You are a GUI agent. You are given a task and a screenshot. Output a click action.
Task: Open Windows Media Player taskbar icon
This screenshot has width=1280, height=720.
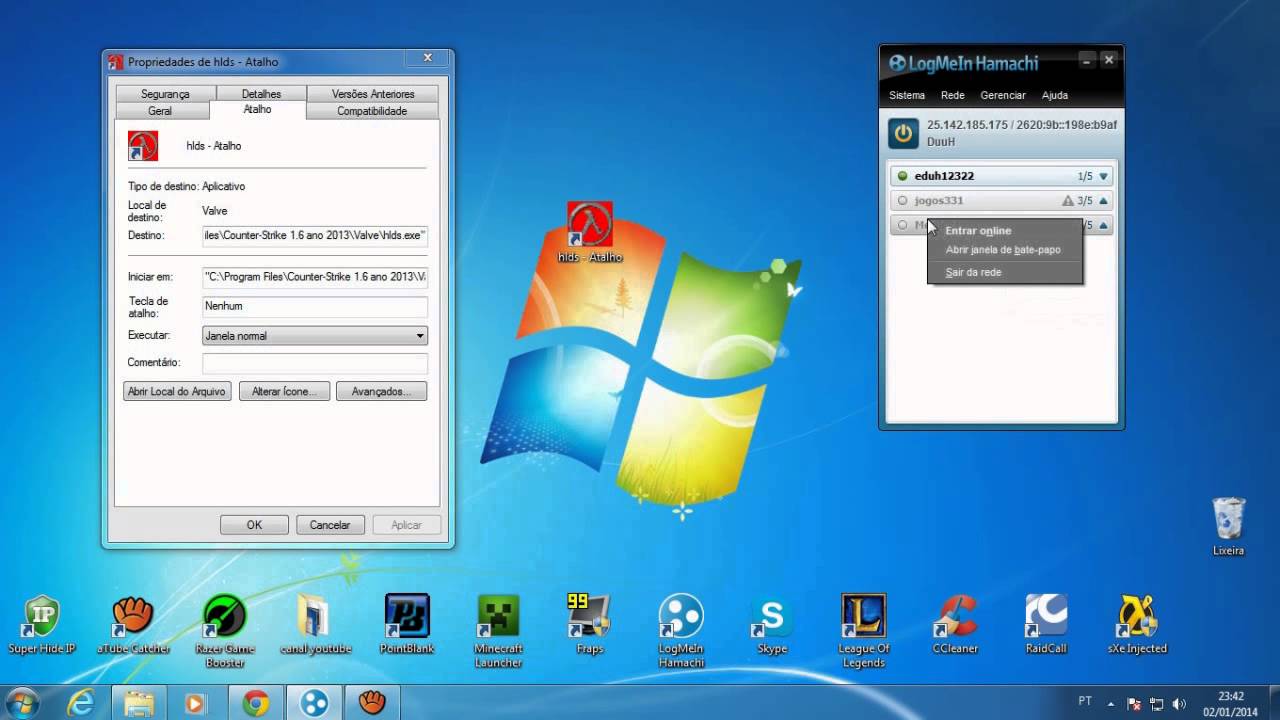[x=196, y=703]
